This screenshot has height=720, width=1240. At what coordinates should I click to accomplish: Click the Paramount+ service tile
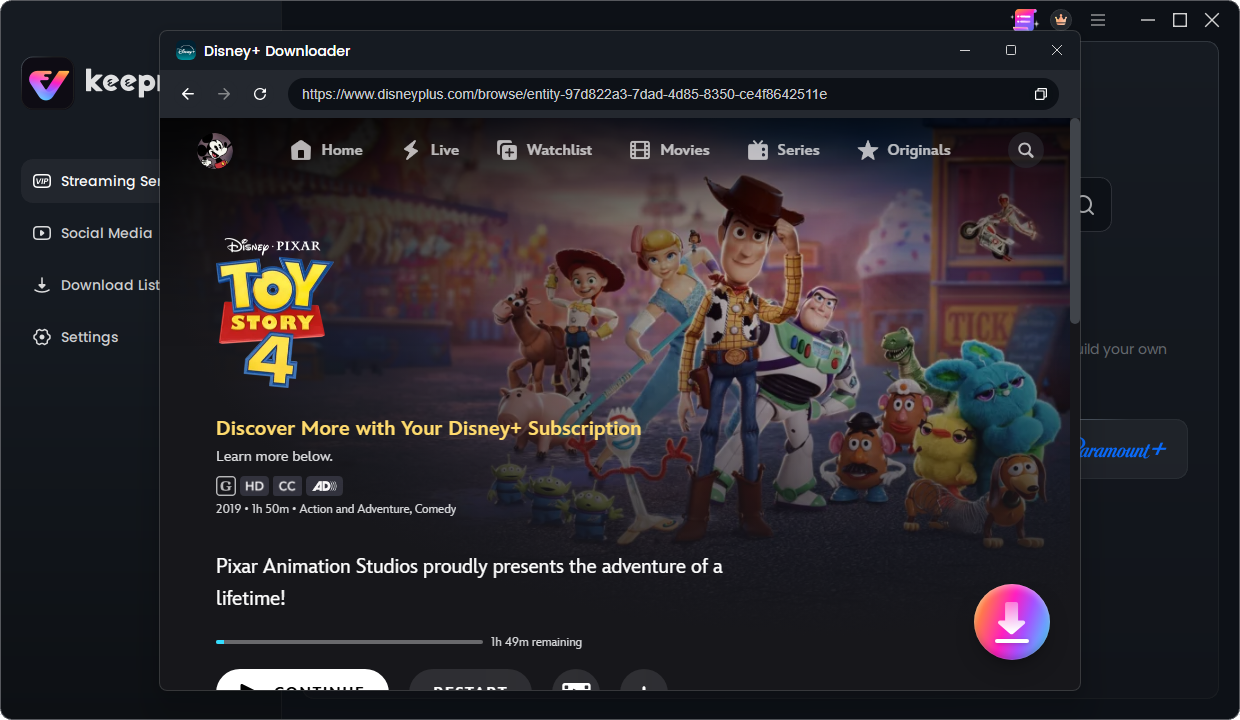(x=1133, y=449)
